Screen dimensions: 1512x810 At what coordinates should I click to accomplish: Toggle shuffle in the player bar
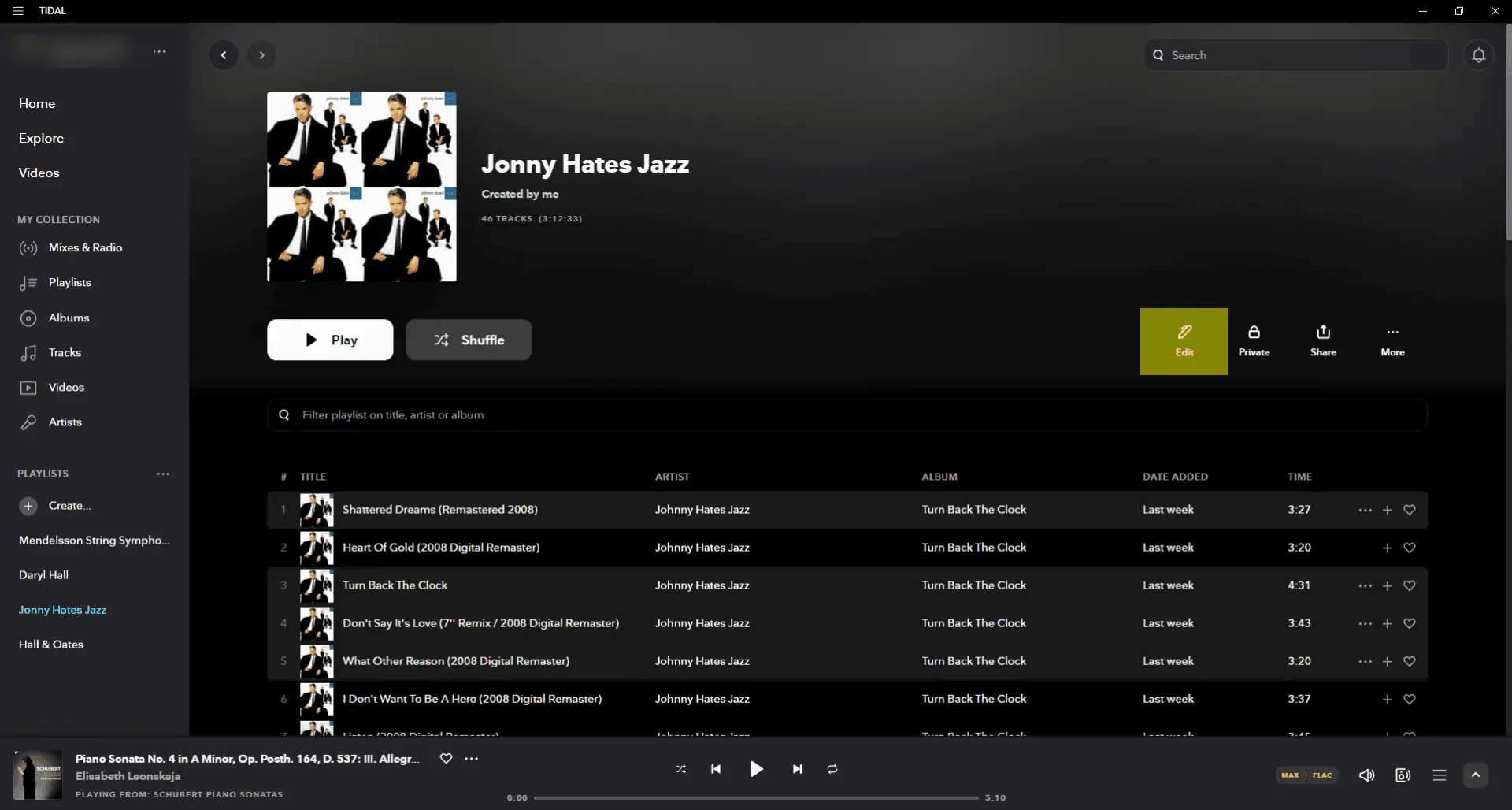(x=680, y=769)
